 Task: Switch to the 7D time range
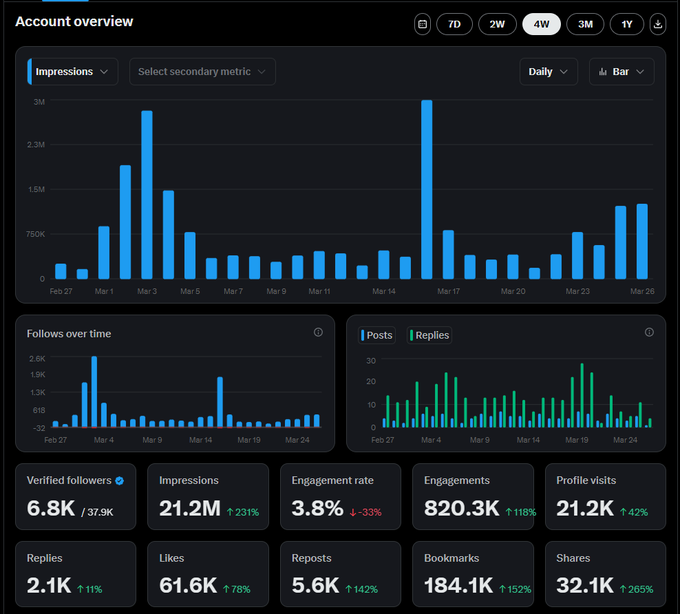click(x=454, y=24)
